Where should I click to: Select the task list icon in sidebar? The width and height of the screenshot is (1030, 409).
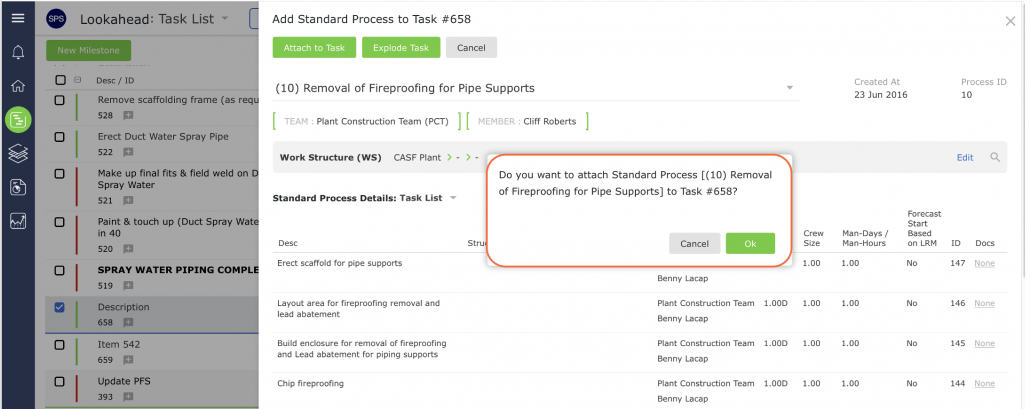(18, 120)
